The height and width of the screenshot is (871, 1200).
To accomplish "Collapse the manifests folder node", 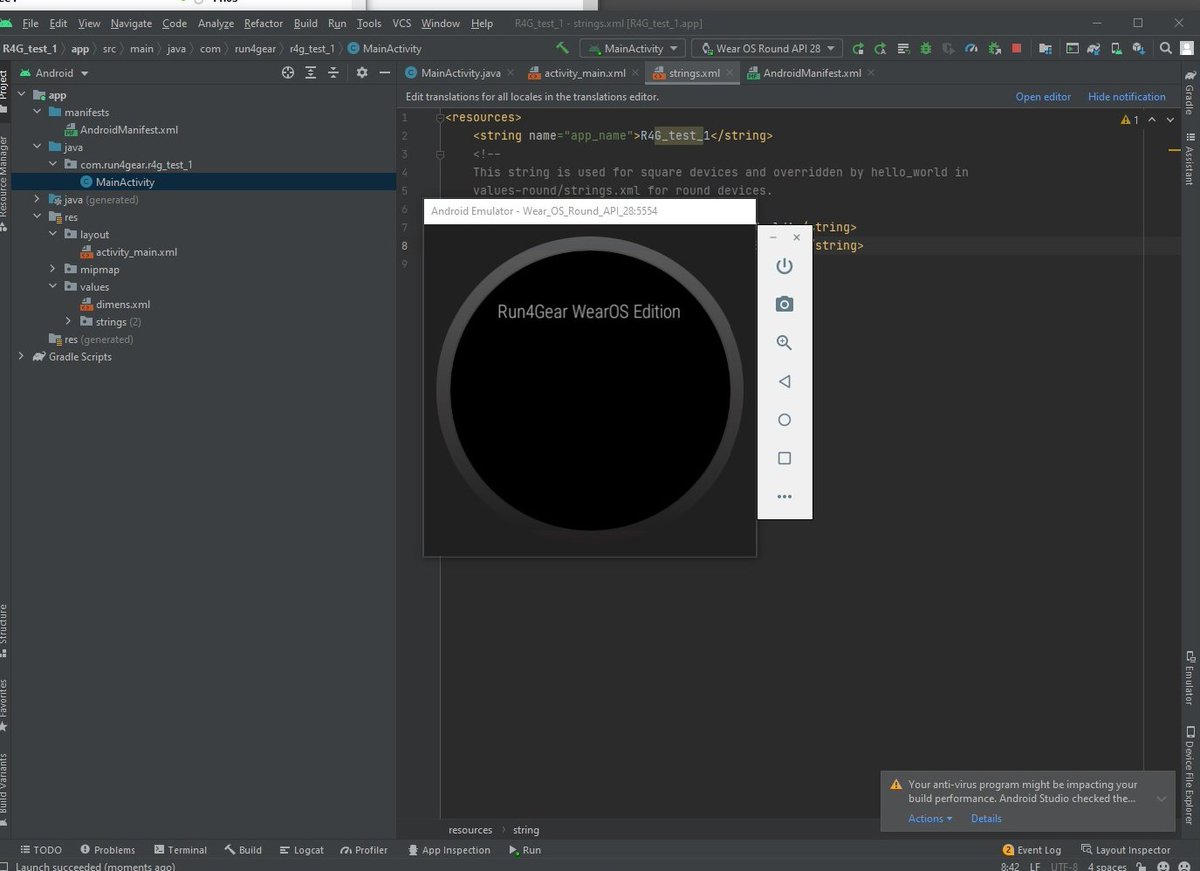I will 39,112.
